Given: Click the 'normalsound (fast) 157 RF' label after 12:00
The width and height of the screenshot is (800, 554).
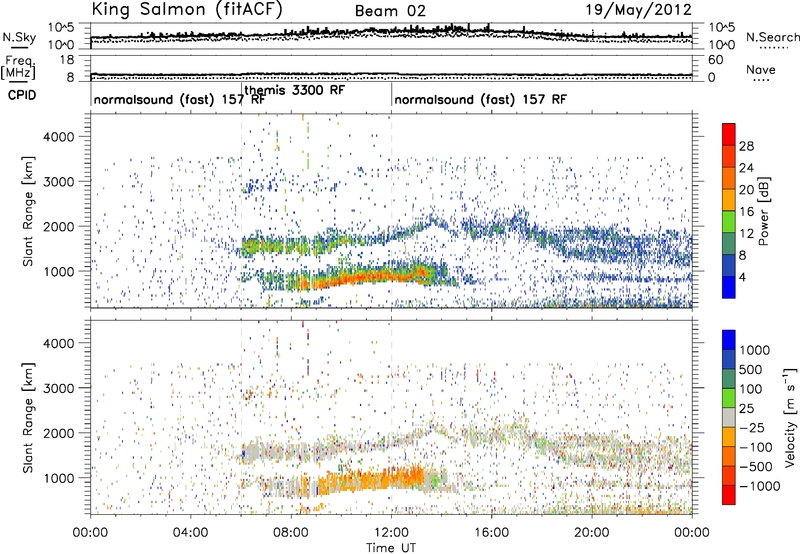Looking at the screenshot, I should (x=480, y=99).
